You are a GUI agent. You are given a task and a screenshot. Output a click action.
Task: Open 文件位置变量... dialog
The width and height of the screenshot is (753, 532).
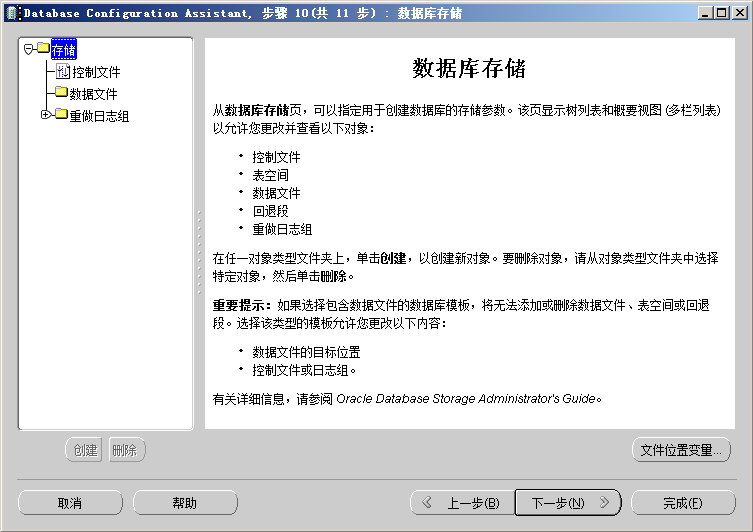pos(681,450)
